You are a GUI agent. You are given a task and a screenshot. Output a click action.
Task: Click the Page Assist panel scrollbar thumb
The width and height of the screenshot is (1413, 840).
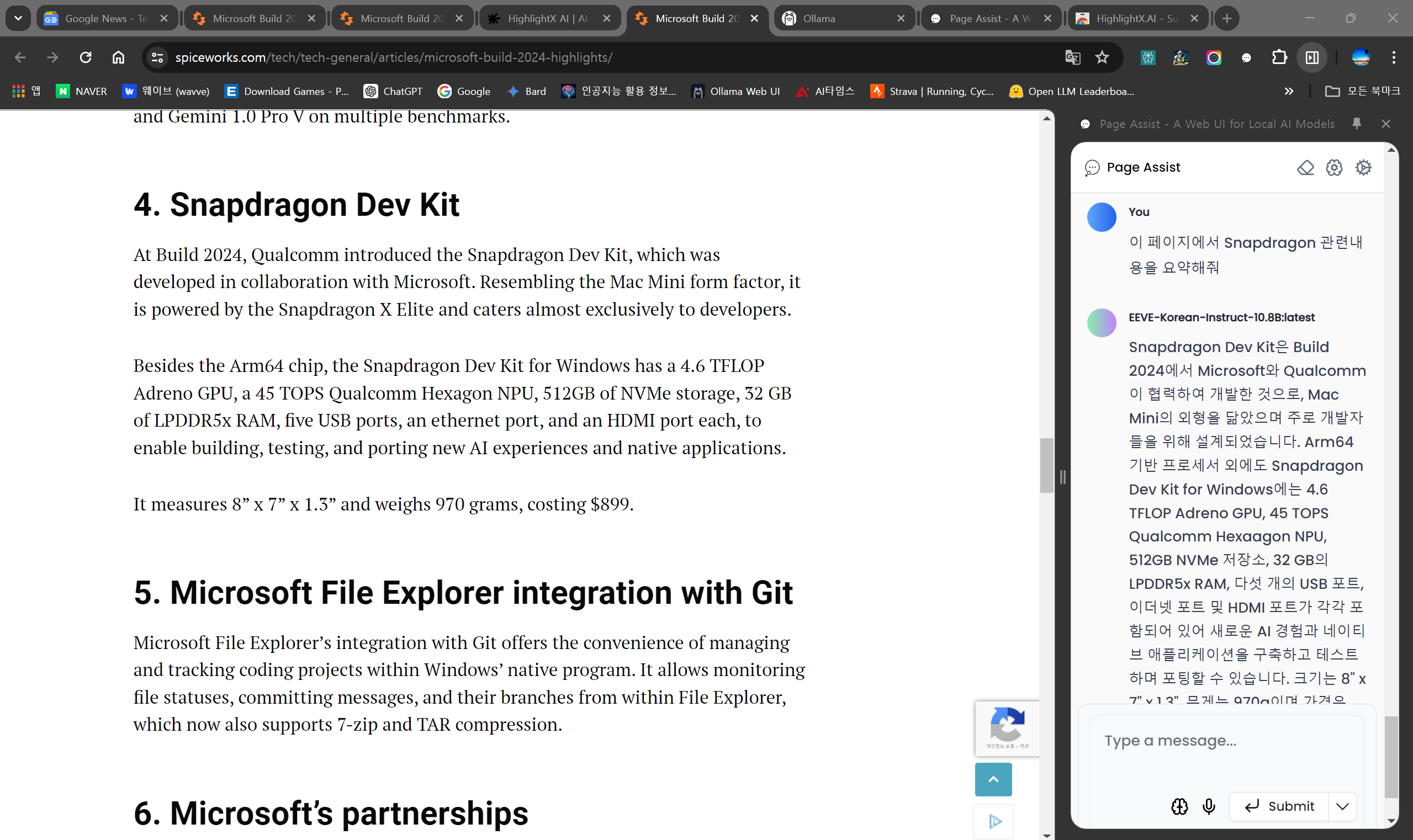[x=1391, y=757]
